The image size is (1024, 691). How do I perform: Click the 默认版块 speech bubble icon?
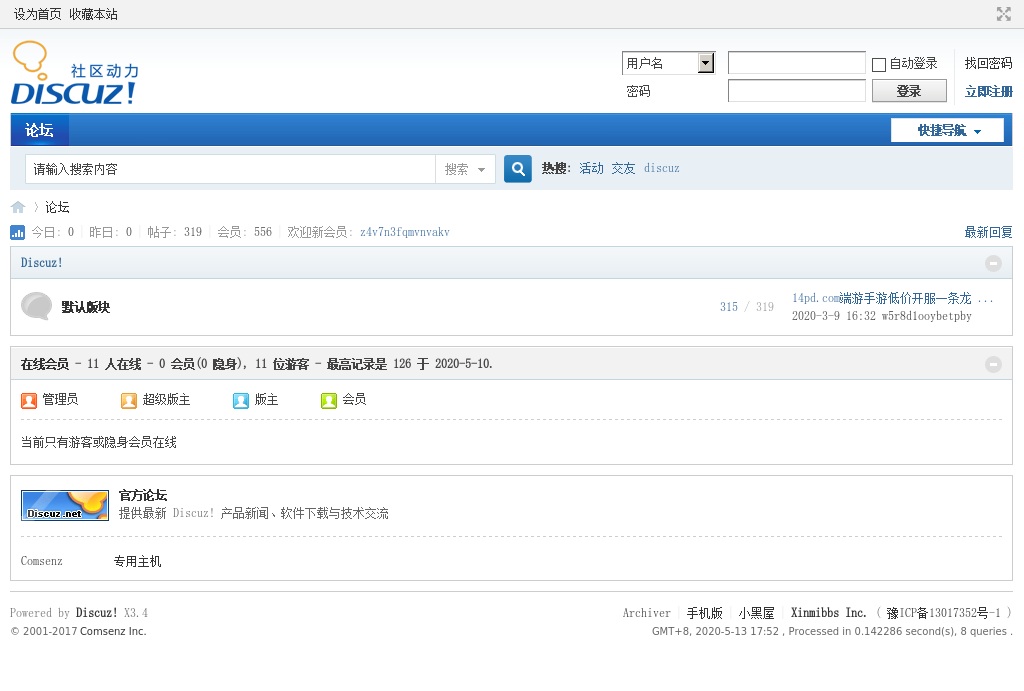tap(36, 307)
